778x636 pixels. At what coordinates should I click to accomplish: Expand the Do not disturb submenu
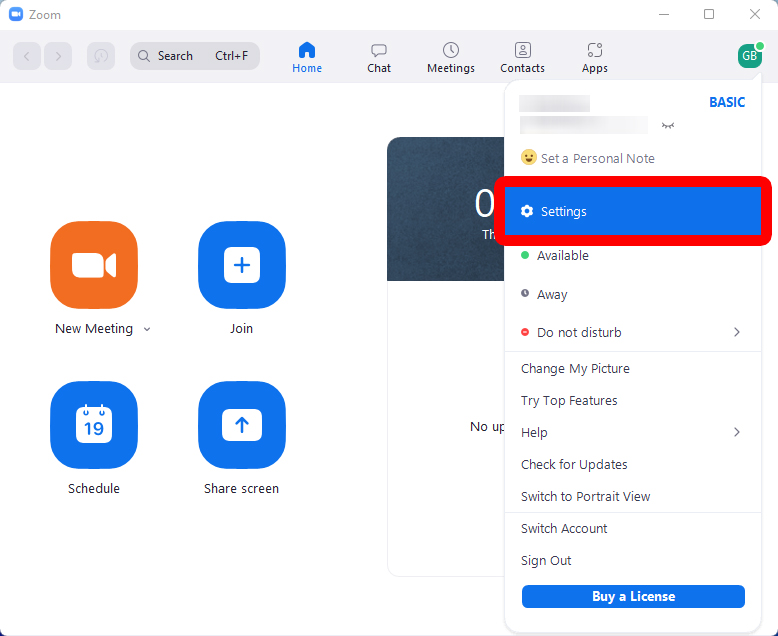coord(737,332)
